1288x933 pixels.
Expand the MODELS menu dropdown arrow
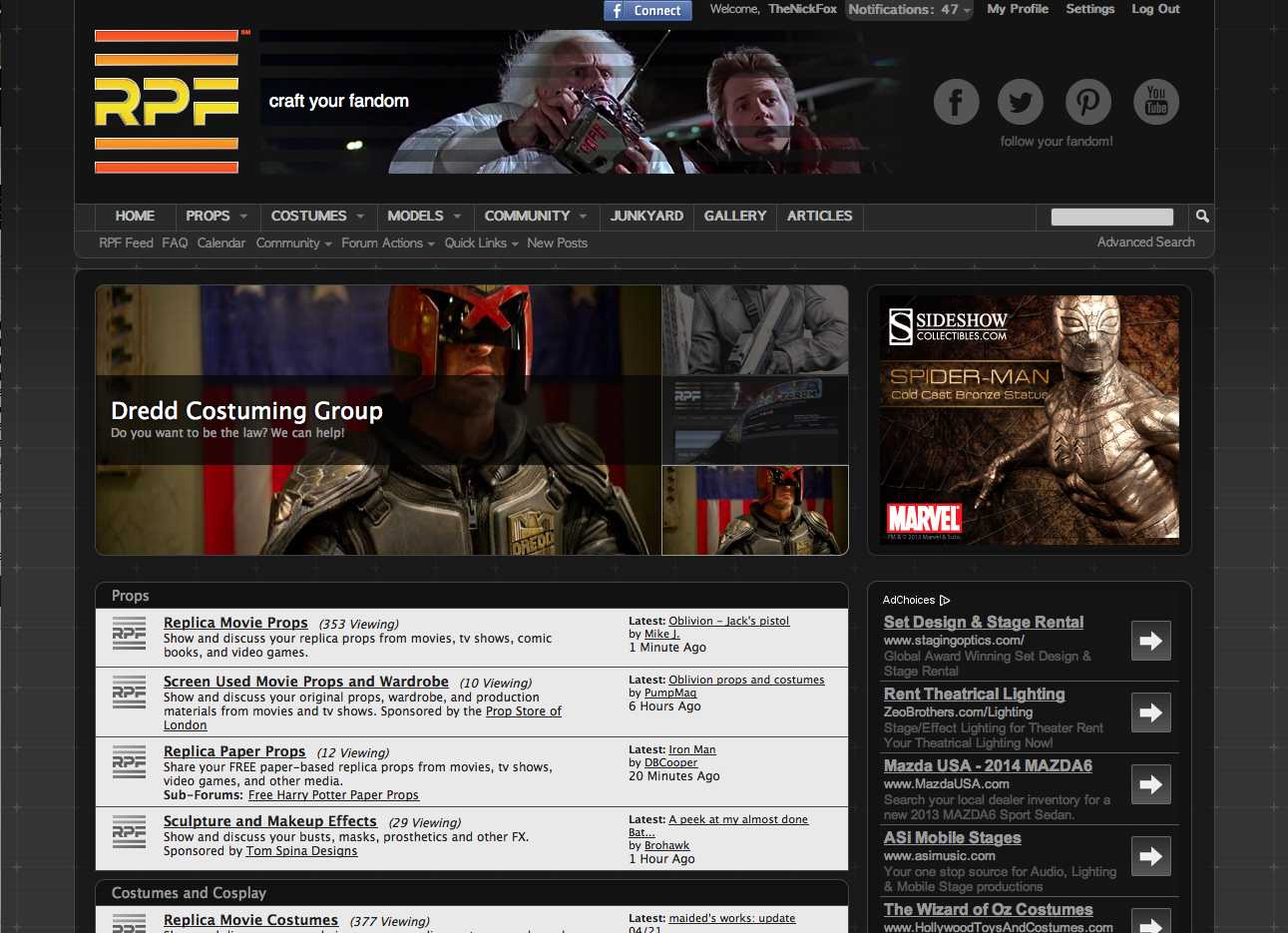tap(457, 217)
